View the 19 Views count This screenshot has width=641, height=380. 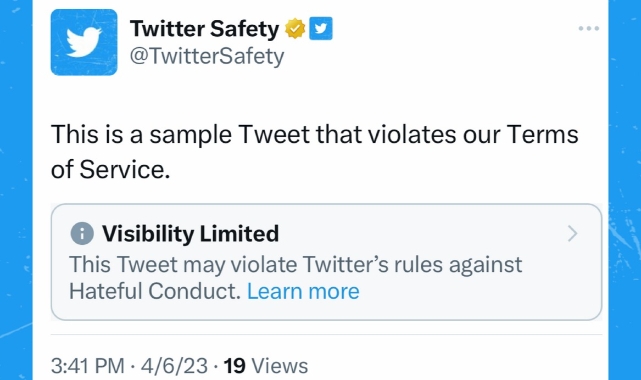(x=266, y=366)
